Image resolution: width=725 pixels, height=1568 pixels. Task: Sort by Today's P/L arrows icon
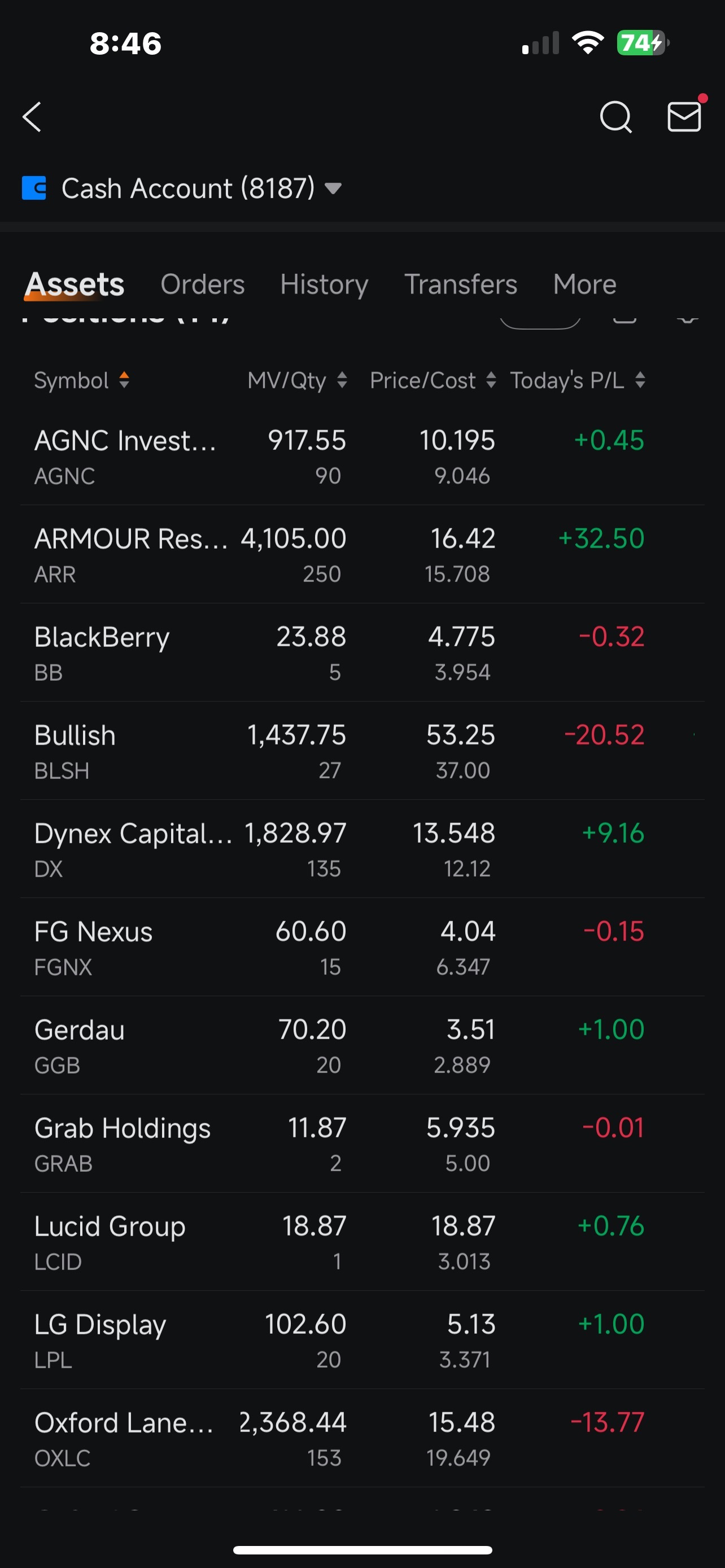(x=640, y=380)
